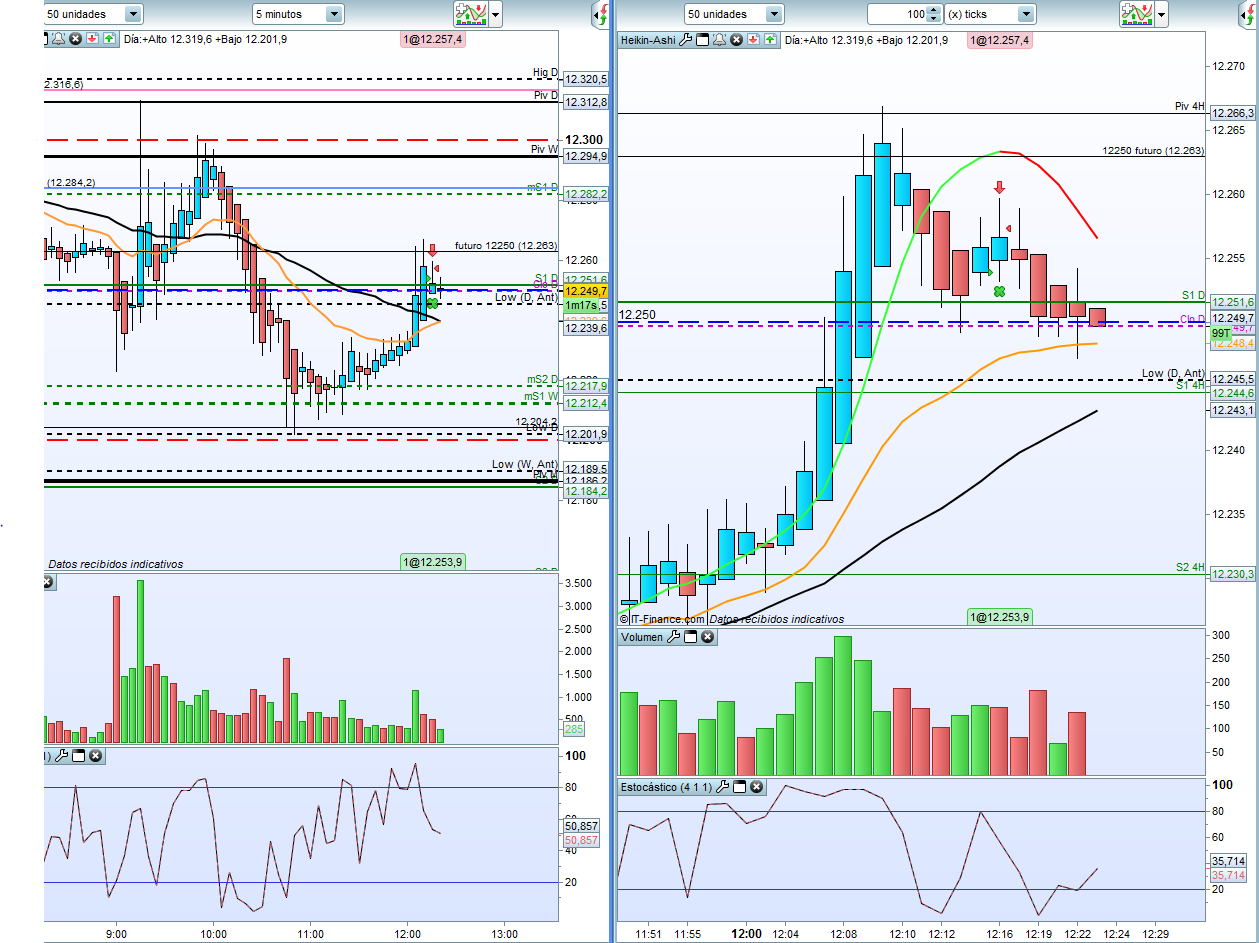The width and height of the screenshot is (1259, 943).
Task: Click 1@12.257,4 order label in right chart
Action: coord(998,40)
